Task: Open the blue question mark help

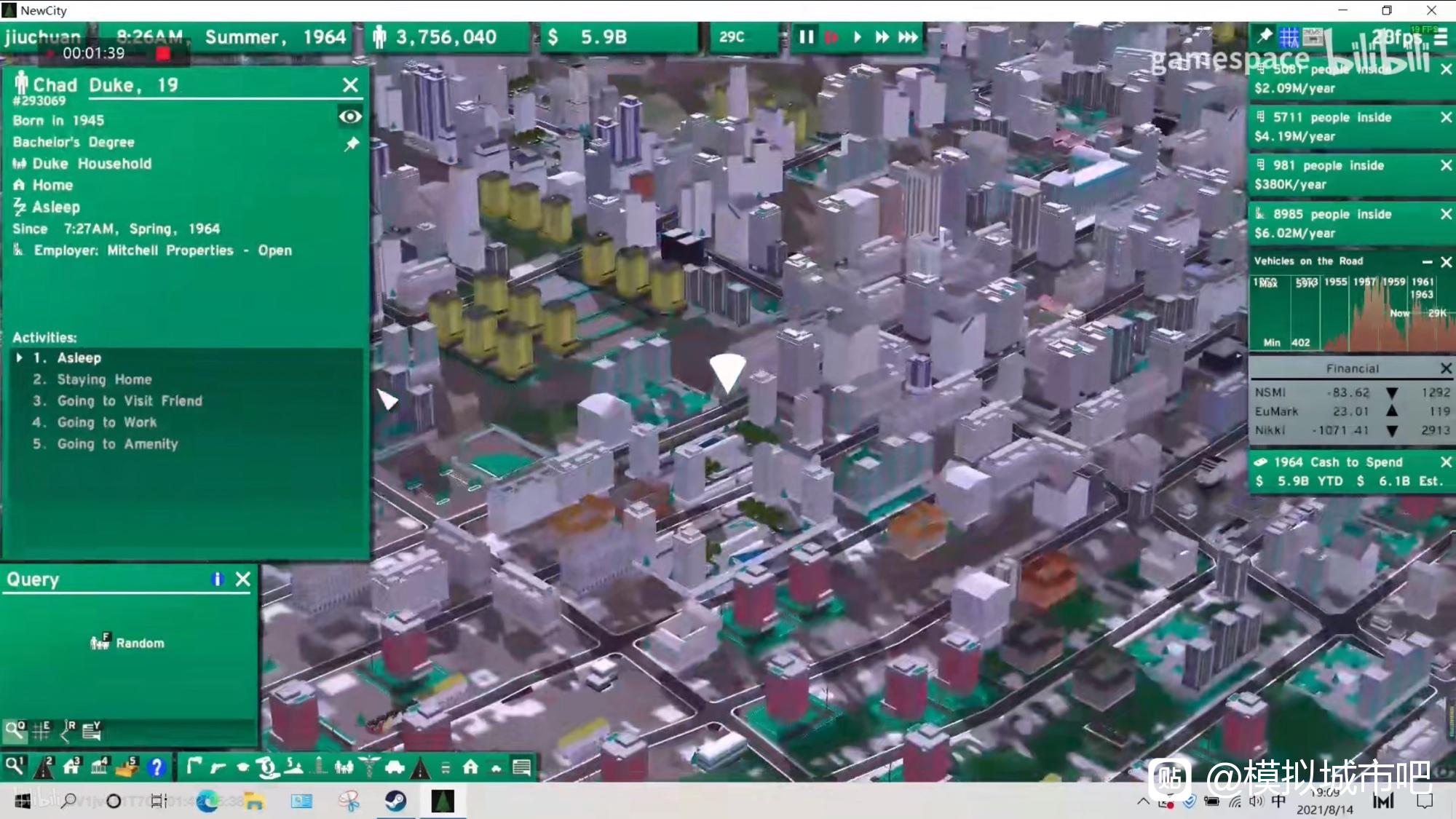Action: click(156, 767)
